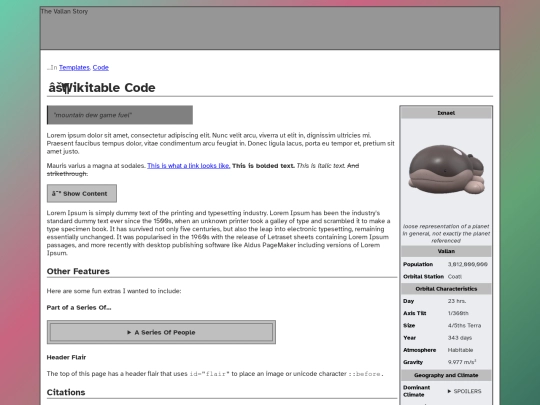Click the 'Header Flair' bold label
The image size is (540, 405).
66,357
